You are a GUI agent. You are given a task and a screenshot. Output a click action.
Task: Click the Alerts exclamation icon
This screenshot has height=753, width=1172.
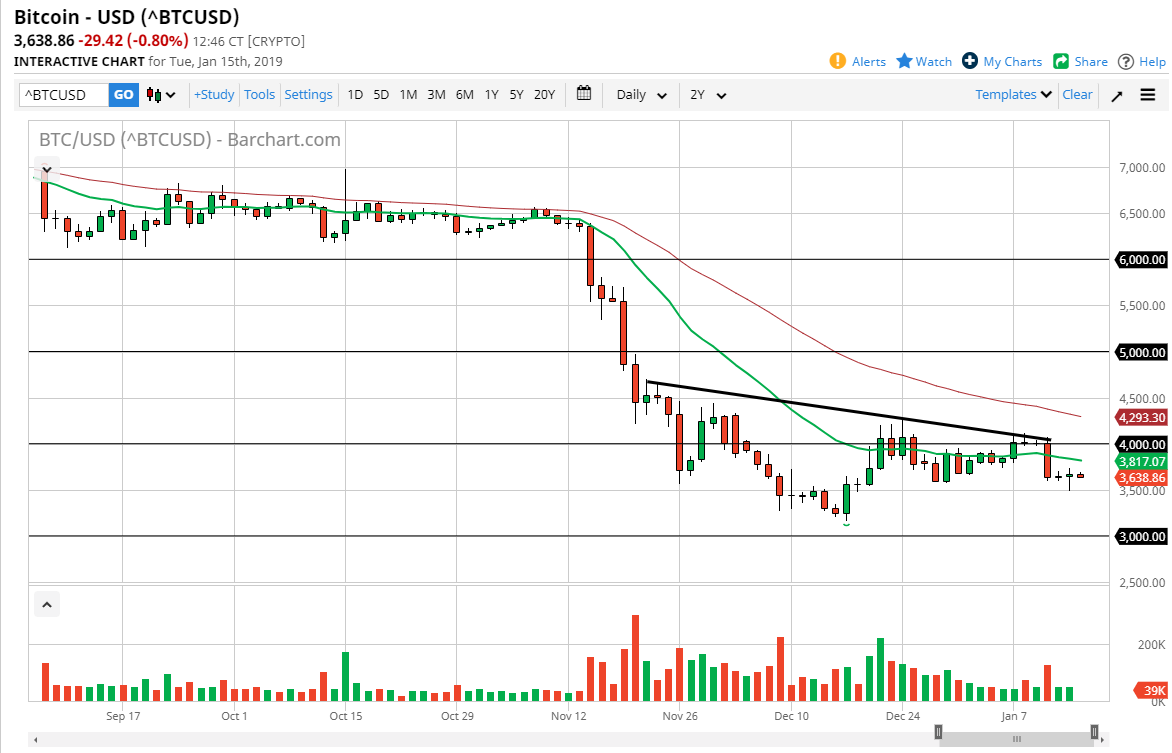coord(838,61)
